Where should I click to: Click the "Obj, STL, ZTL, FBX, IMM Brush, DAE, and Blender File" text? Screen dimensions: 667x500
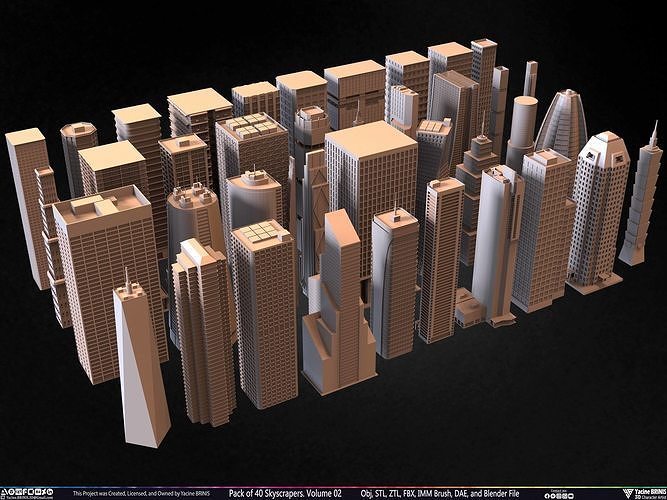click(x=440, y=494)
